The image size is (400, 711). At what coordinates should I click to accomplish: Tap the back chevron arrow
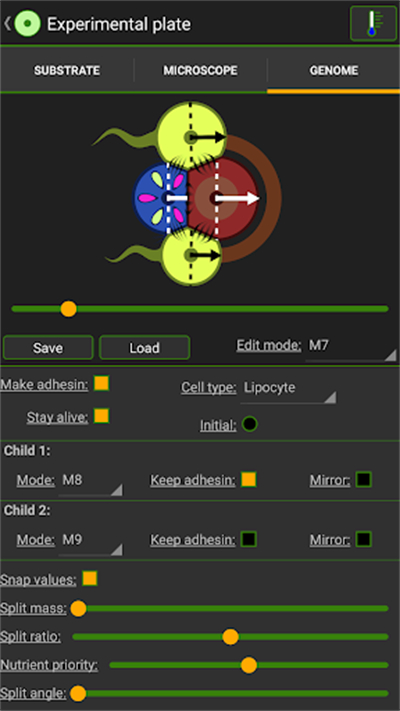[x=8, y=24]
